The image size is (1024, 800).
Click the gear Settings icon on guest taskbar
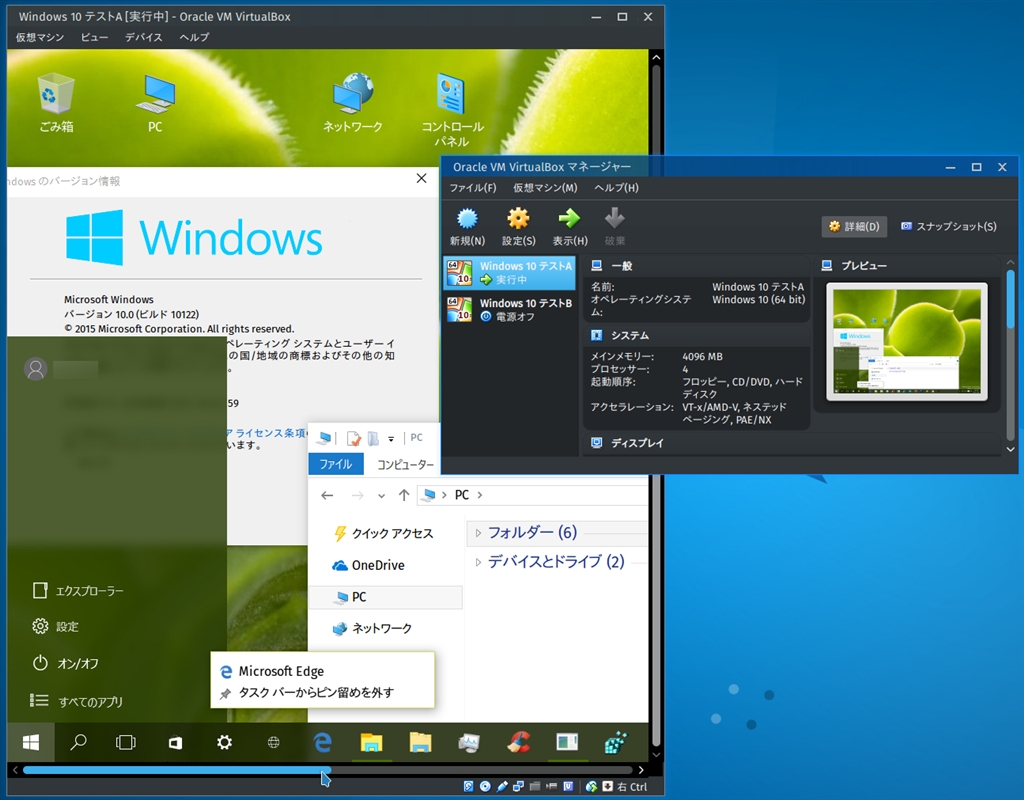click(x=225, y=742)
